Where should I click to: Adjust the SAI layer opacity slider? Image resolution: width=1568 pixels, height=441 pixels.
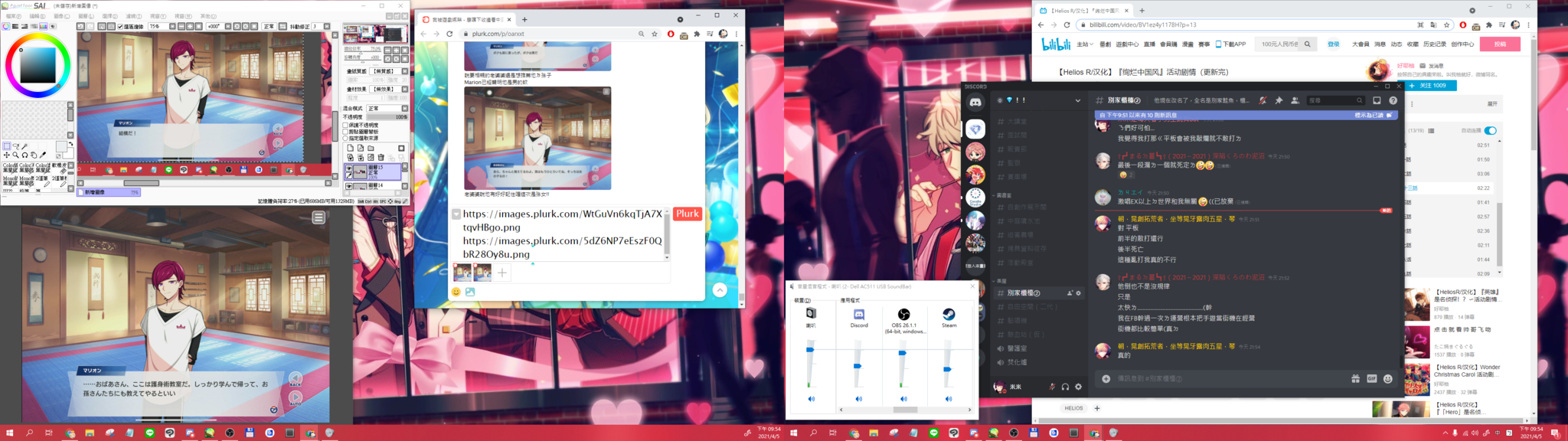pyautogui.click(x=387, y=117)
